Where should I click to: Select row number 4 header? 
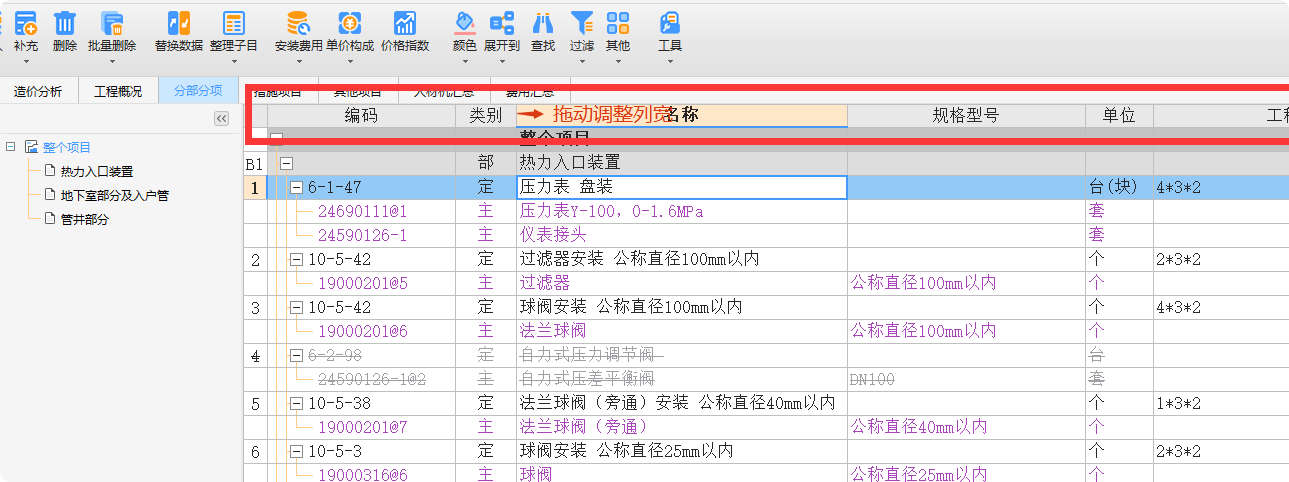click(x=255, y=355)
